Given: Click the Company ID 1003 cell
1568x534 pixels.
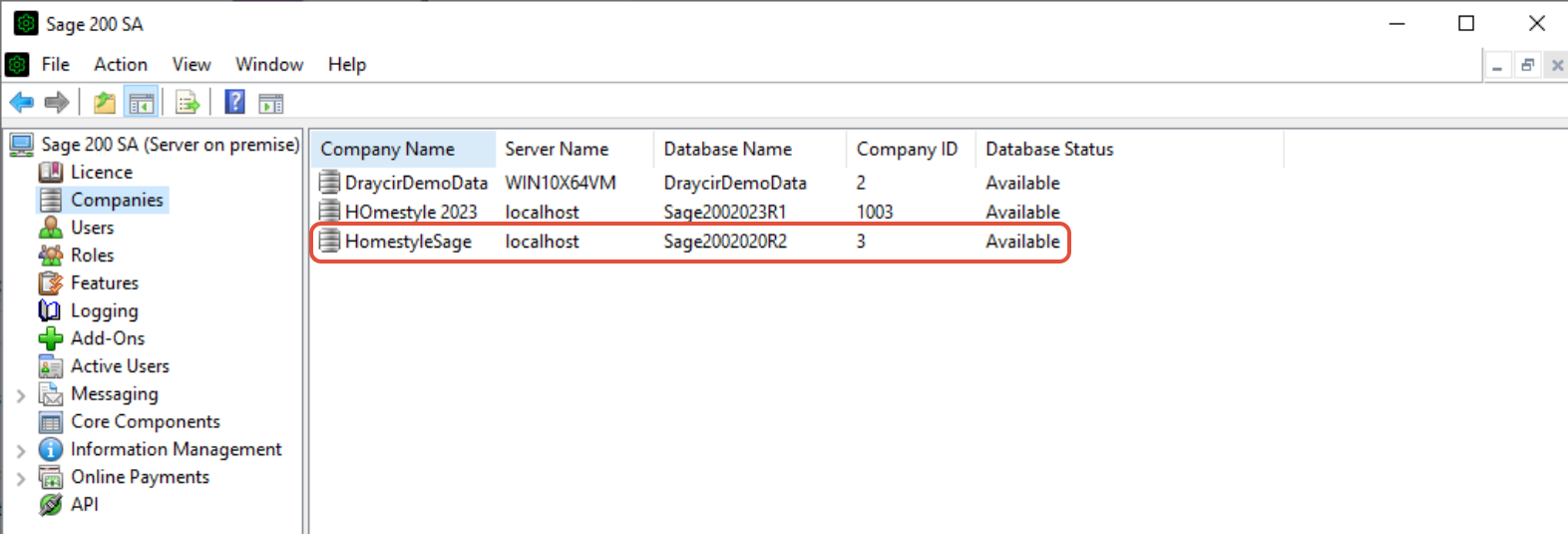Looking at the screenshot, I should coord(875,212).
